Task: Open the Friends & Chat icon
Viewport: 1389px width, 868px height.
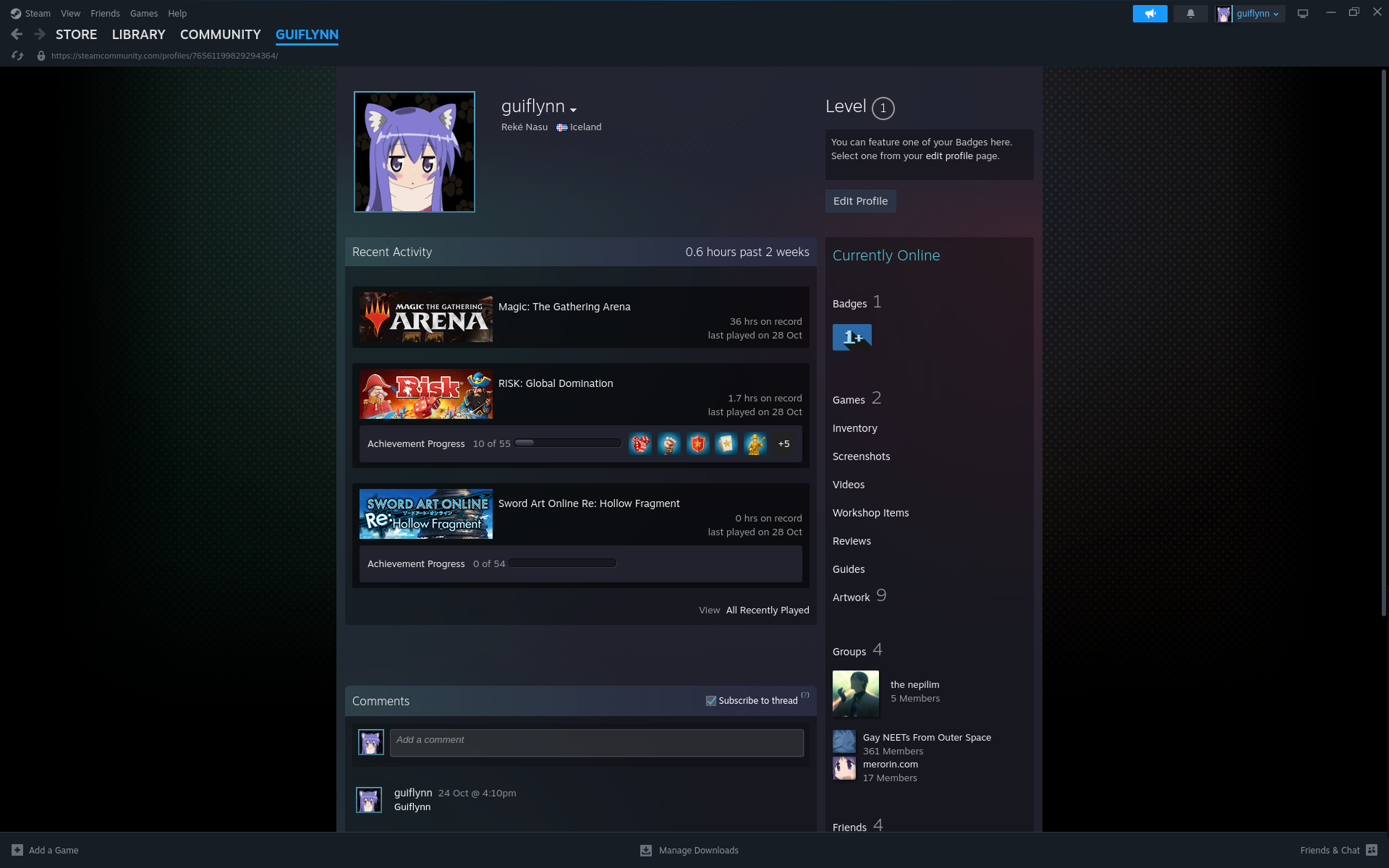Action: (1372, 850)
